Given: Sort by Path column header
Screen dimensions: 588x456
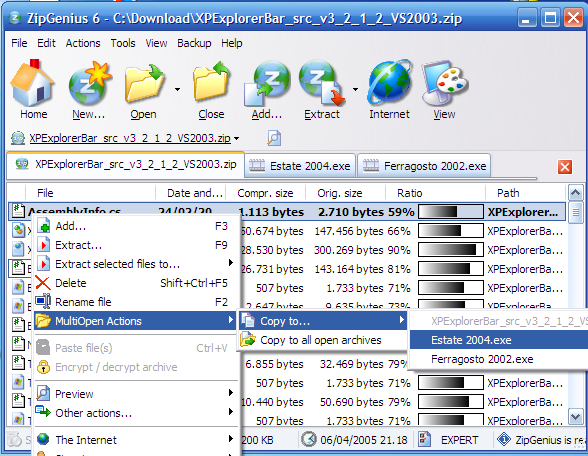Looking at the screenshot, I should pos(525,193).
